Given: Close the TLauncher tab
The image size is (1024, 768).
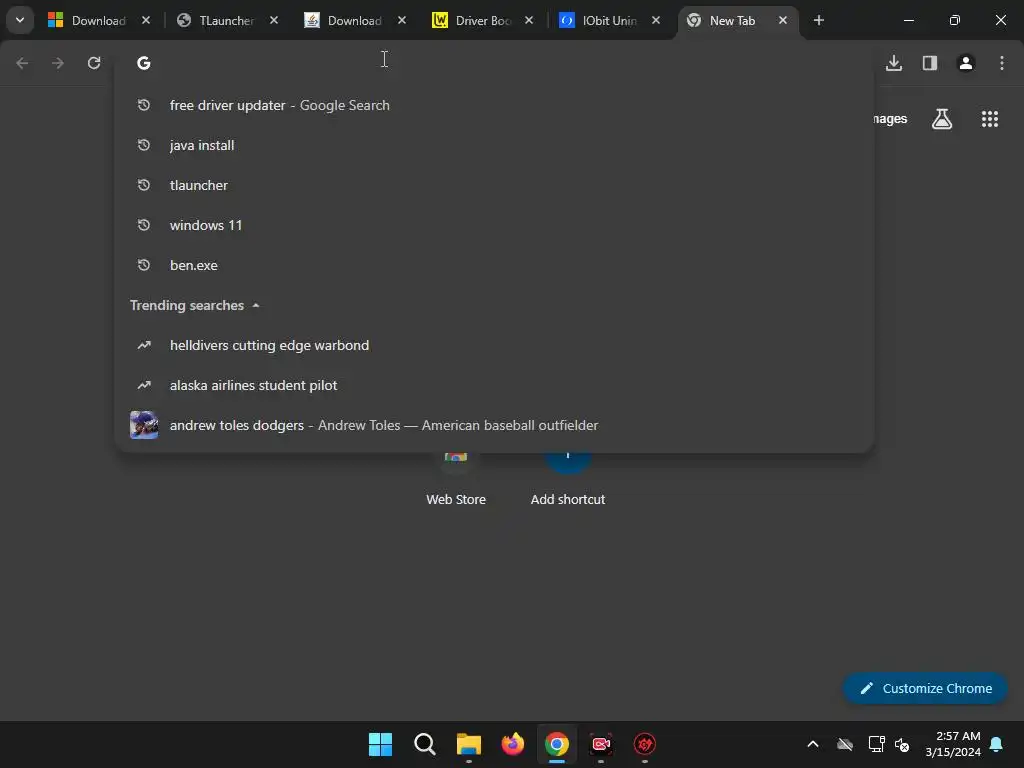Looking at the screenshot, I should pos(274,20).
